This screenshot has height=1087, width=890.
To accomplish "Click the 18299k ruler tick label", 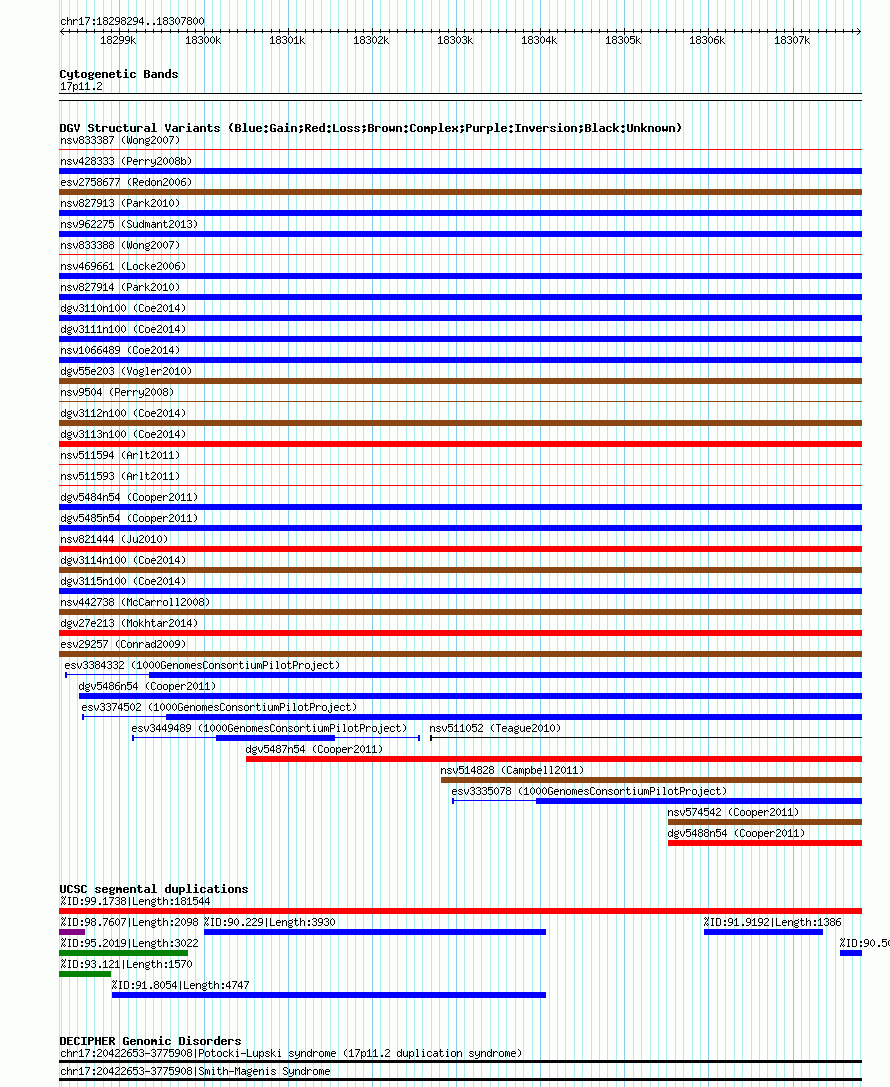I will pos(118,40).
